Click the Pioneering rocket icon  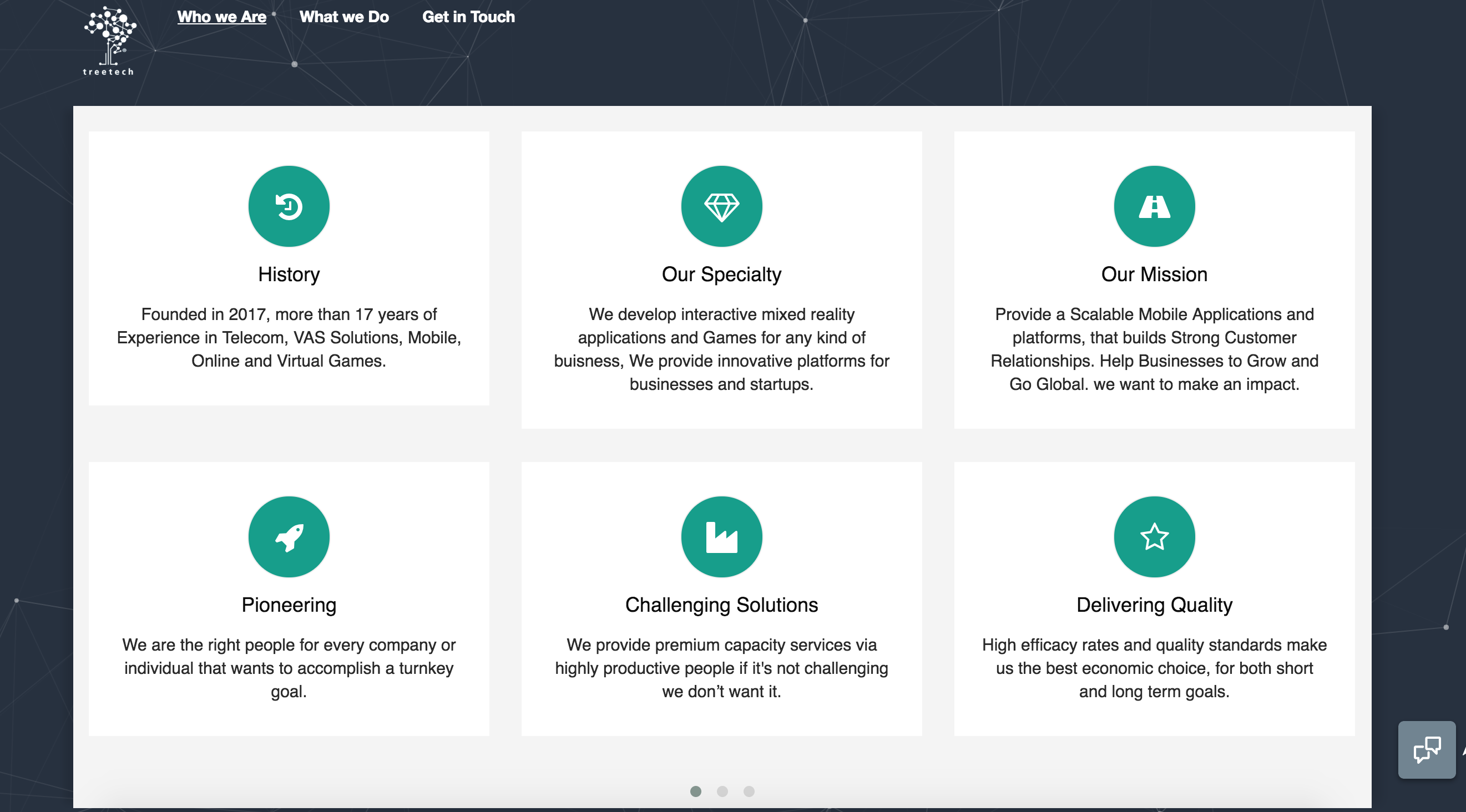click(x=289, y=536)
